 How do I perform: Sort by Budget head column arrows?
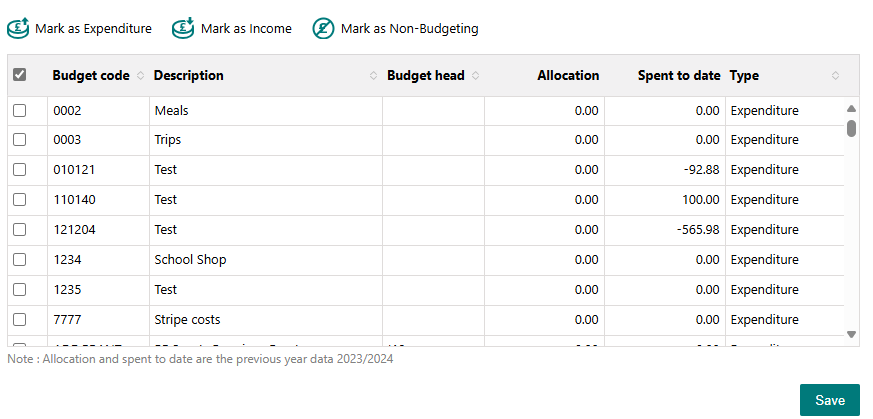click(475, 76)
